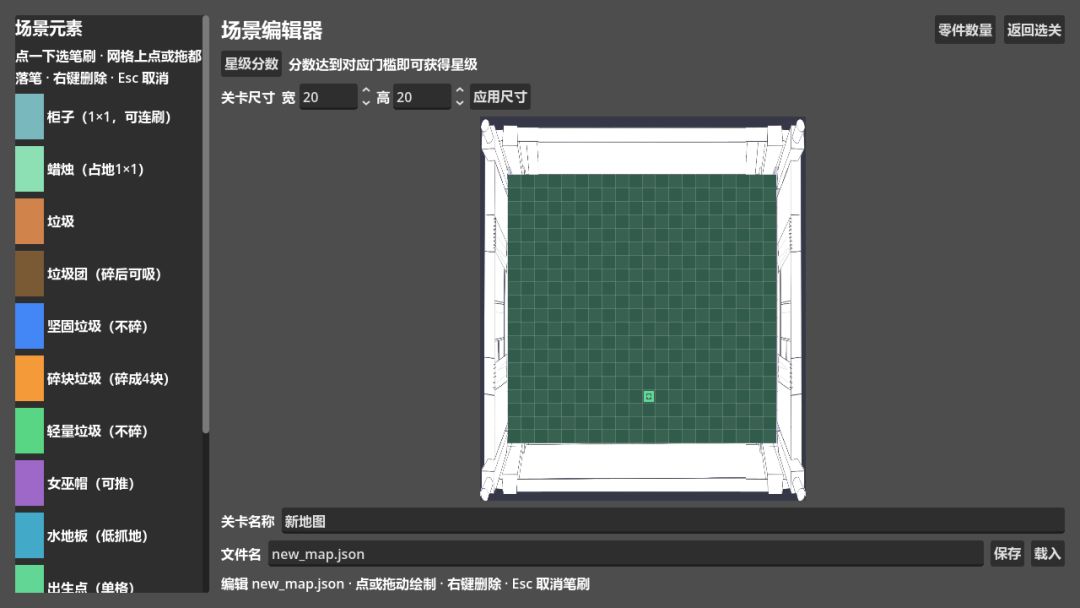
Task: Open the 星级分数 settings
Action: [x=251, y=64]
